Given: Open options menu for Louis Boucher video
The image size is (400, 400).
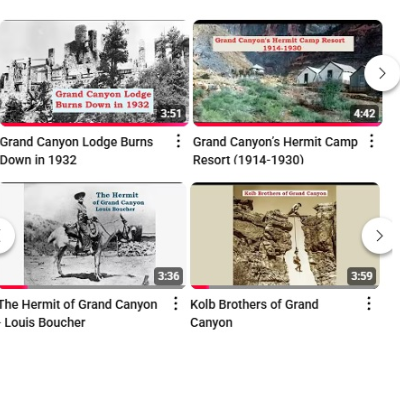Looking at the screenshot, I should tap(175, 304).
